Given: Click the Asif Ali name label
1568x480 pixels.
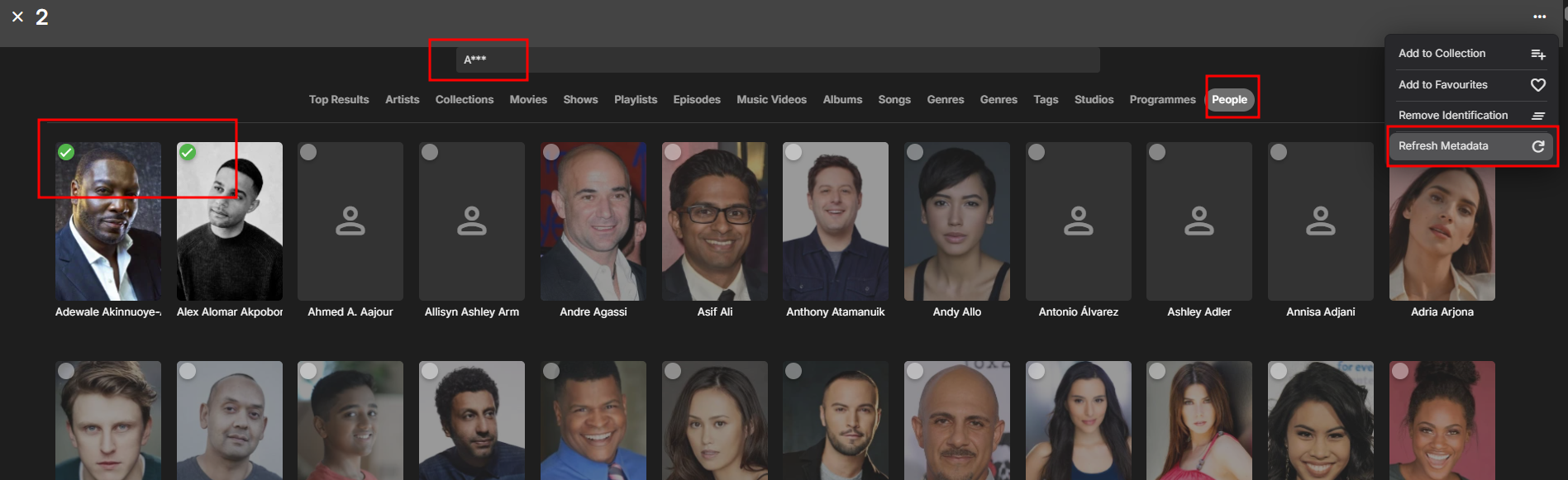Looking at the screenshot, I should tap(715, 312).
